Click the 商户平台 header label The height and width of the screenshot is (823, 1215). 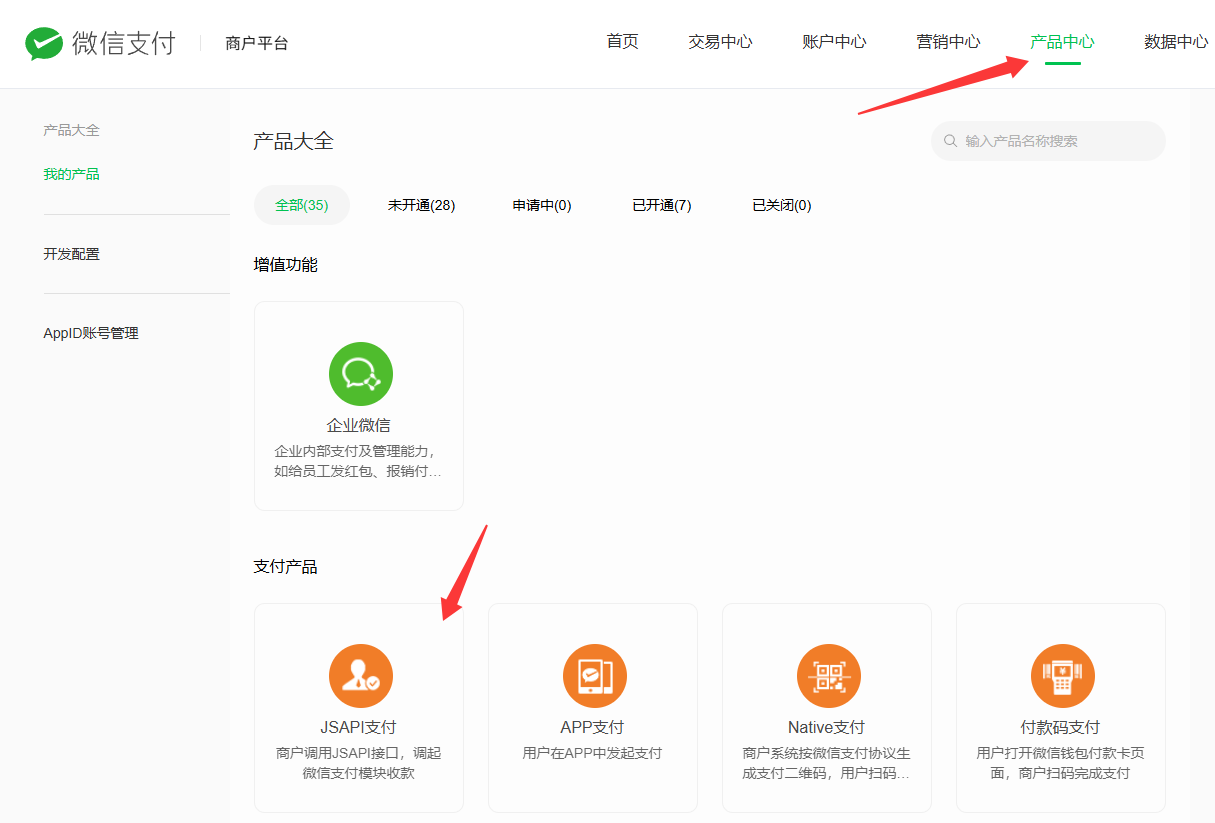pyautogui.click(x=257, y=43)
